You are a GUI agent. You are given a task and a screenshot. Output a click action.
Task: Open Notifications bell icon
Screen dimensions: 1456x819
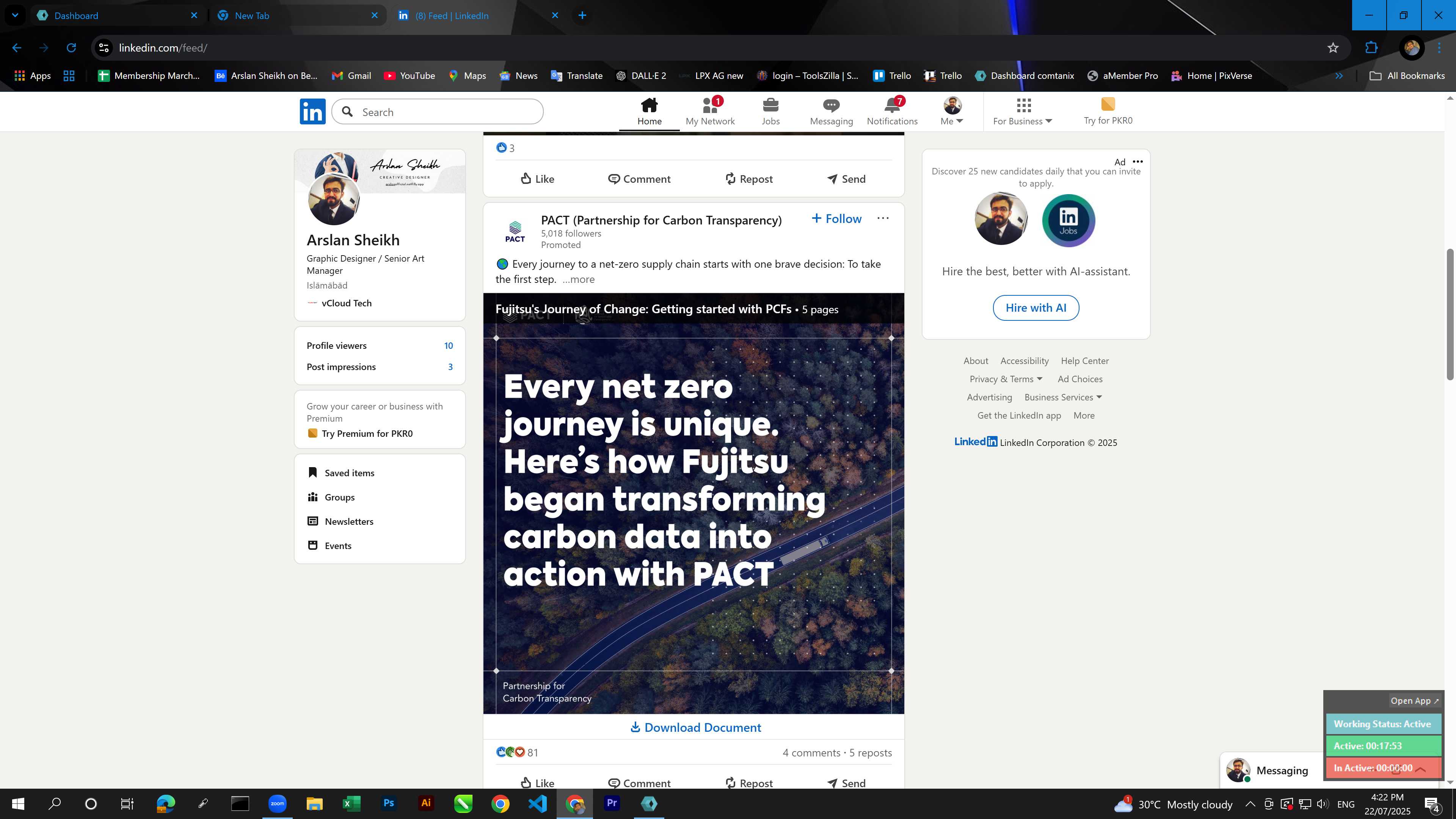pyautogui.click(x=892, y=105)
